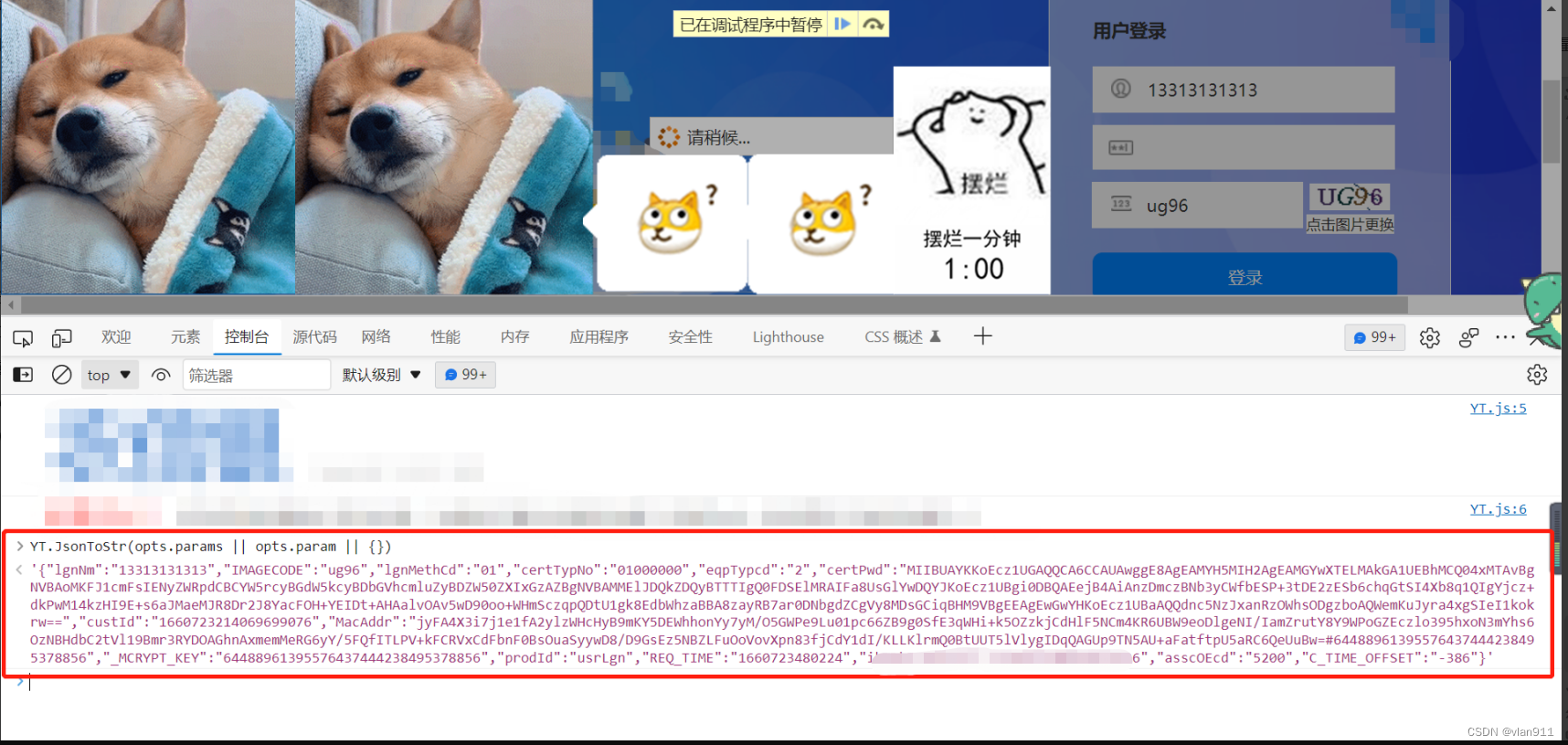Switch to the 网络 tab
This screenshot has height=745, width=1568.
[376, 337]
